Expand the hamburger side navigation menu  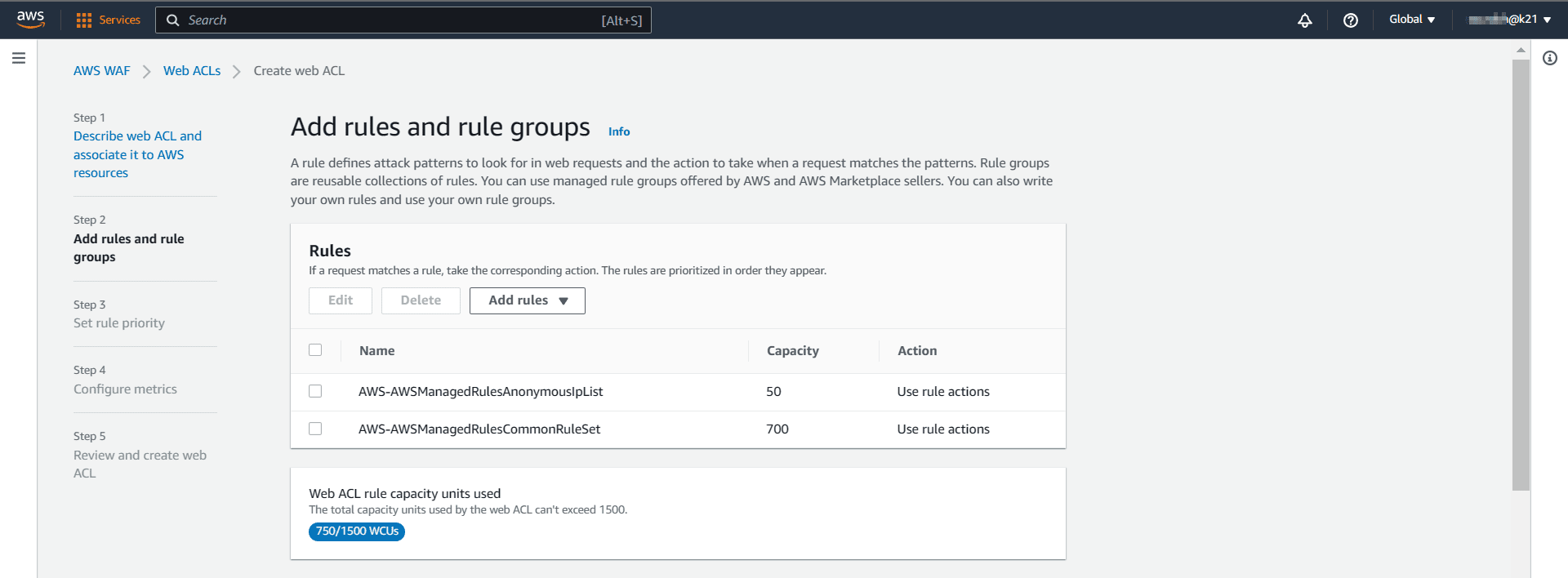19,58
